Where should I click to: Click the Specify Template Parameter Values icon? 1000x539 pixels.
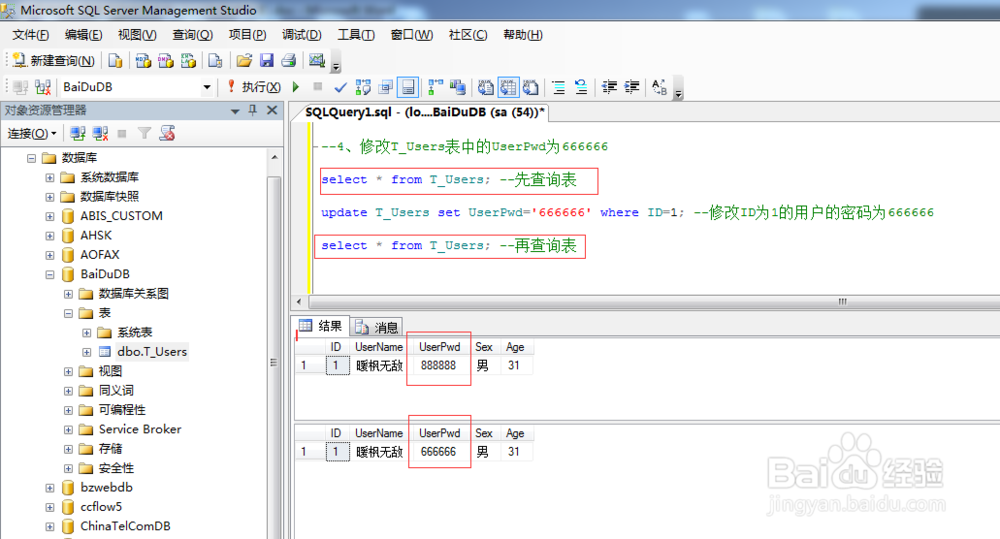pyautogui.click(x=659, y=87)
